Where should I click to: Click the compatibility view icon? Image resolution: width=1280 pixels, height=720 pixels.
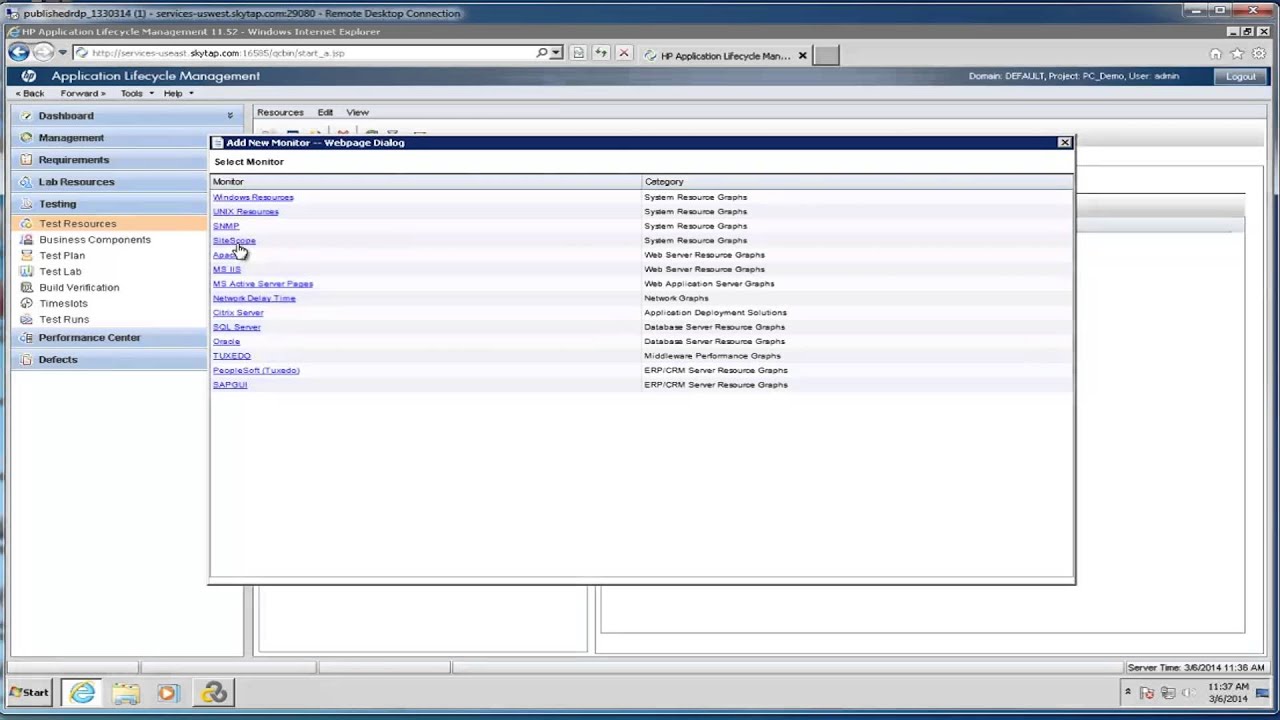coord(578,53)
